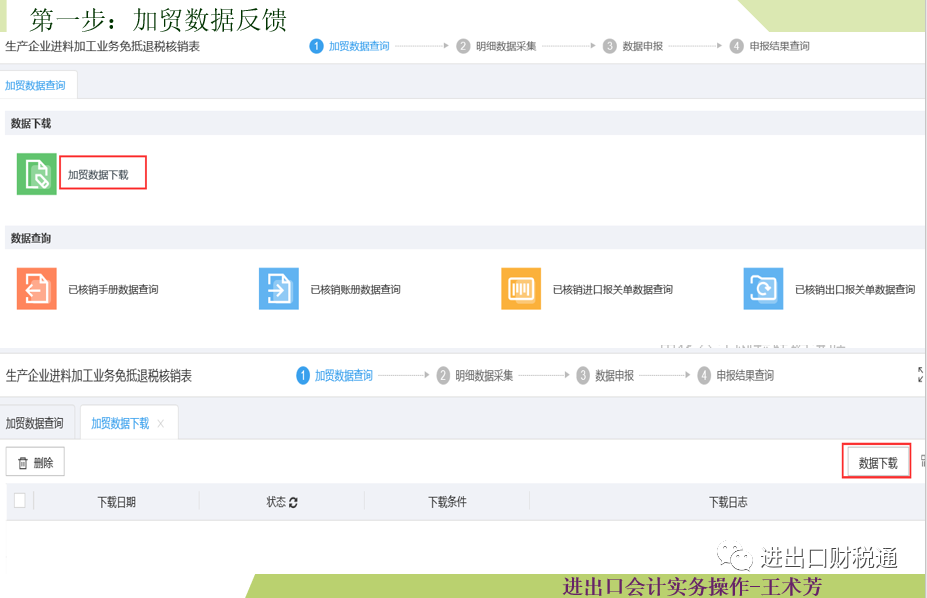Screen dimensions: 927x598
Task: Go to step 3 数据申报 in upper wizard
Action: [633, 46]
